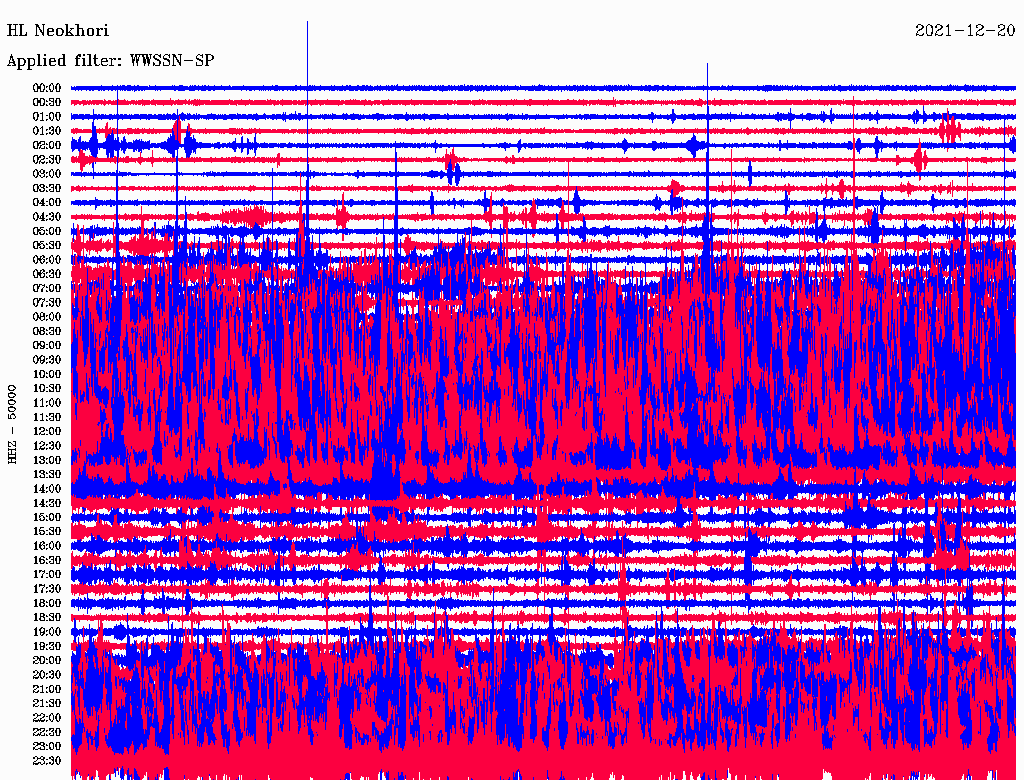
Task: Click the '17:30' time label
Action: click(x=47, y=589)
